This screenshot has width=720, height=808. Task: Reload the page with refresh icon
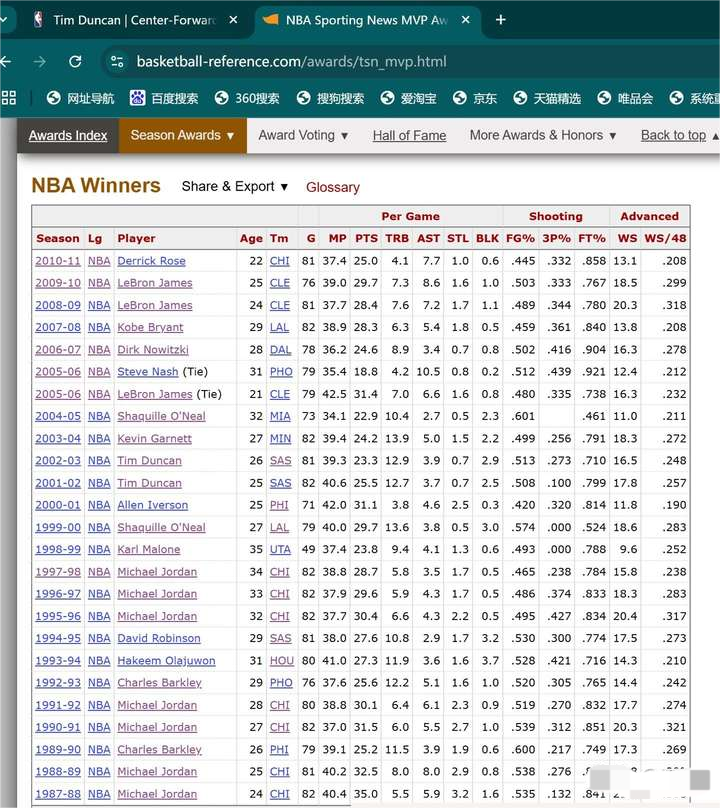point(75,62)
